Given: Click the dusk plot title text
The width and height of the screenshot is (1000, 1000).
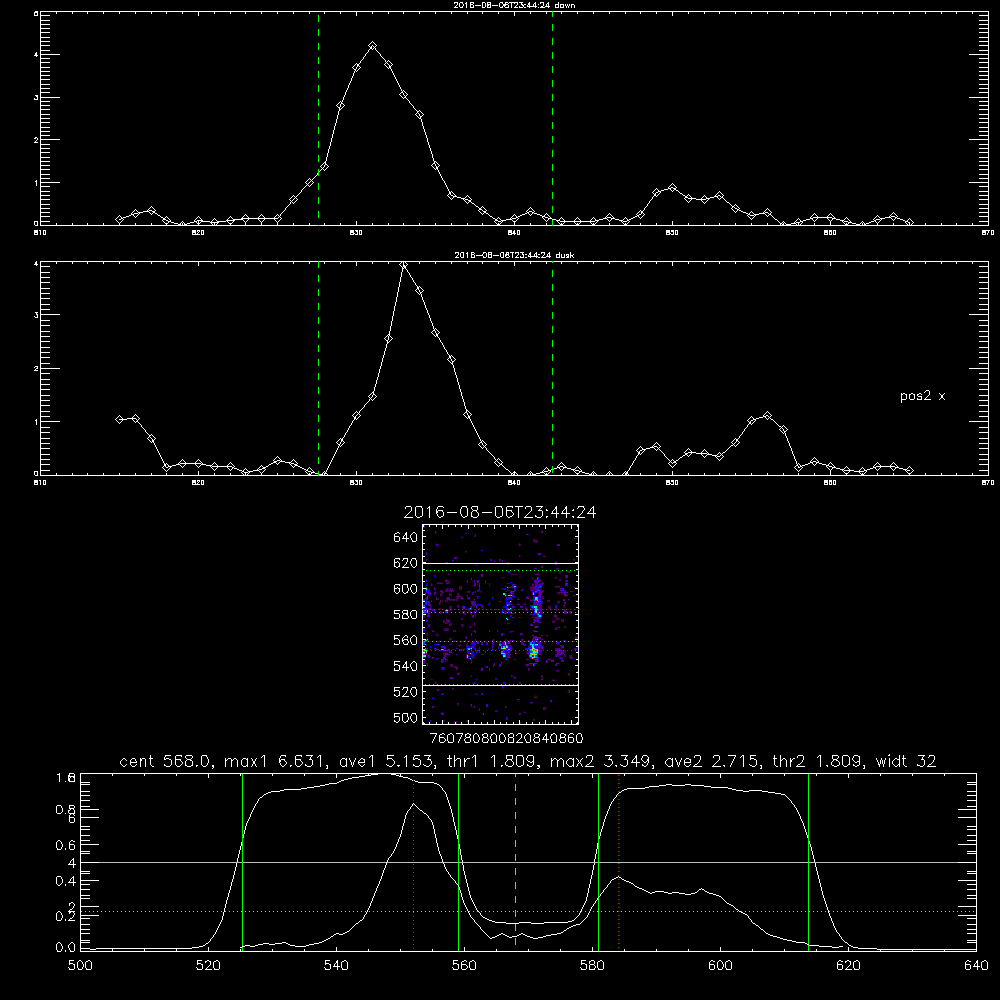Looking at the screenshot, I should [514, 255].
